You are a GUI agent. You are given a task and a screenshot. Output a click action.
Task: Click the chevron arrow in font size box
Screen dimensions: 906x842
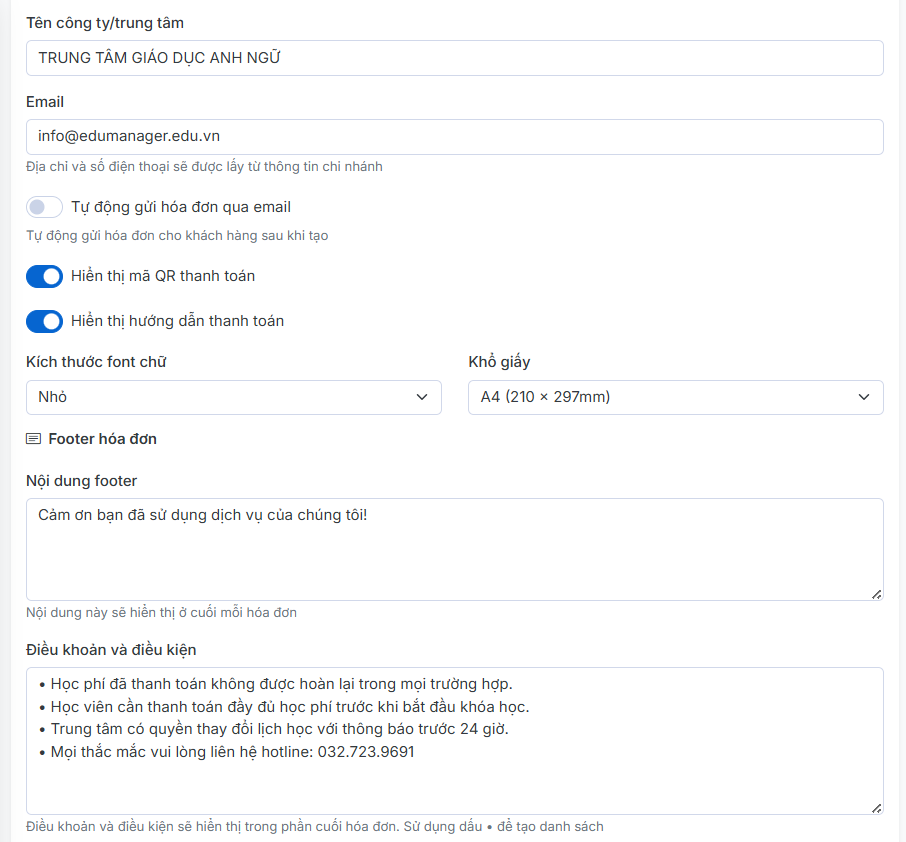coord(421,397)
